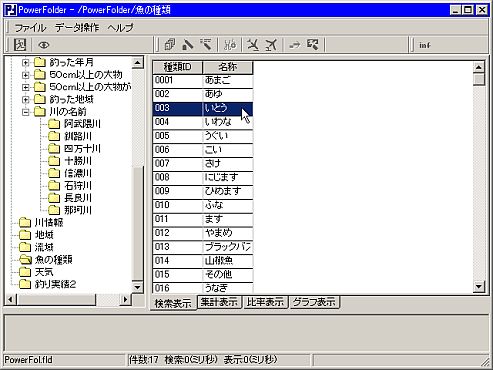Click the pencil-with-lines toolbar icon
Screen dimensions: 493x370
[206, 45]
